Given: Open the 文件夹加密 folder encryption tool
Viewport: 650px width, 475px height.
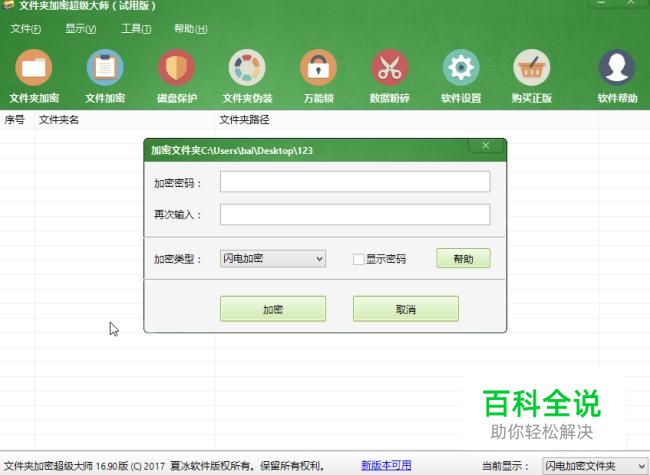Looking at the screenshot, I should coord(34,76).
